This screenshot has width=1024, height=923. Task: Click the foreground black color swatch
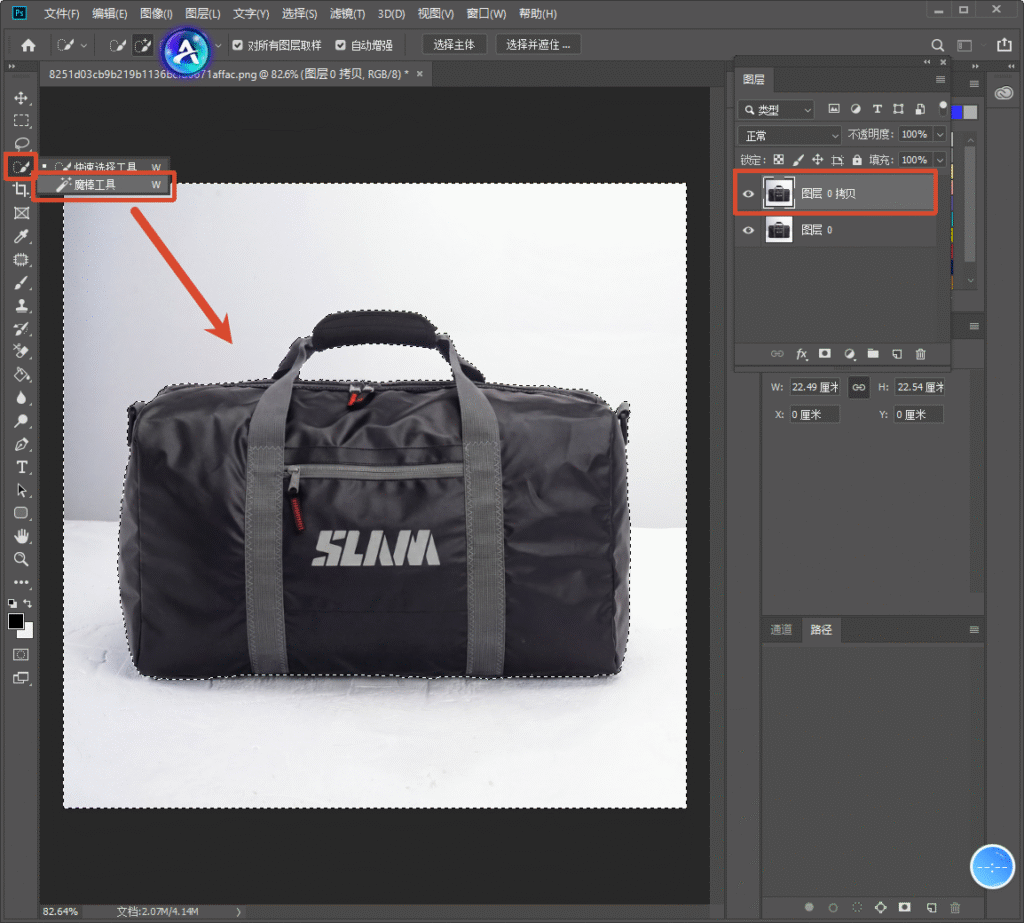point(16,621)
